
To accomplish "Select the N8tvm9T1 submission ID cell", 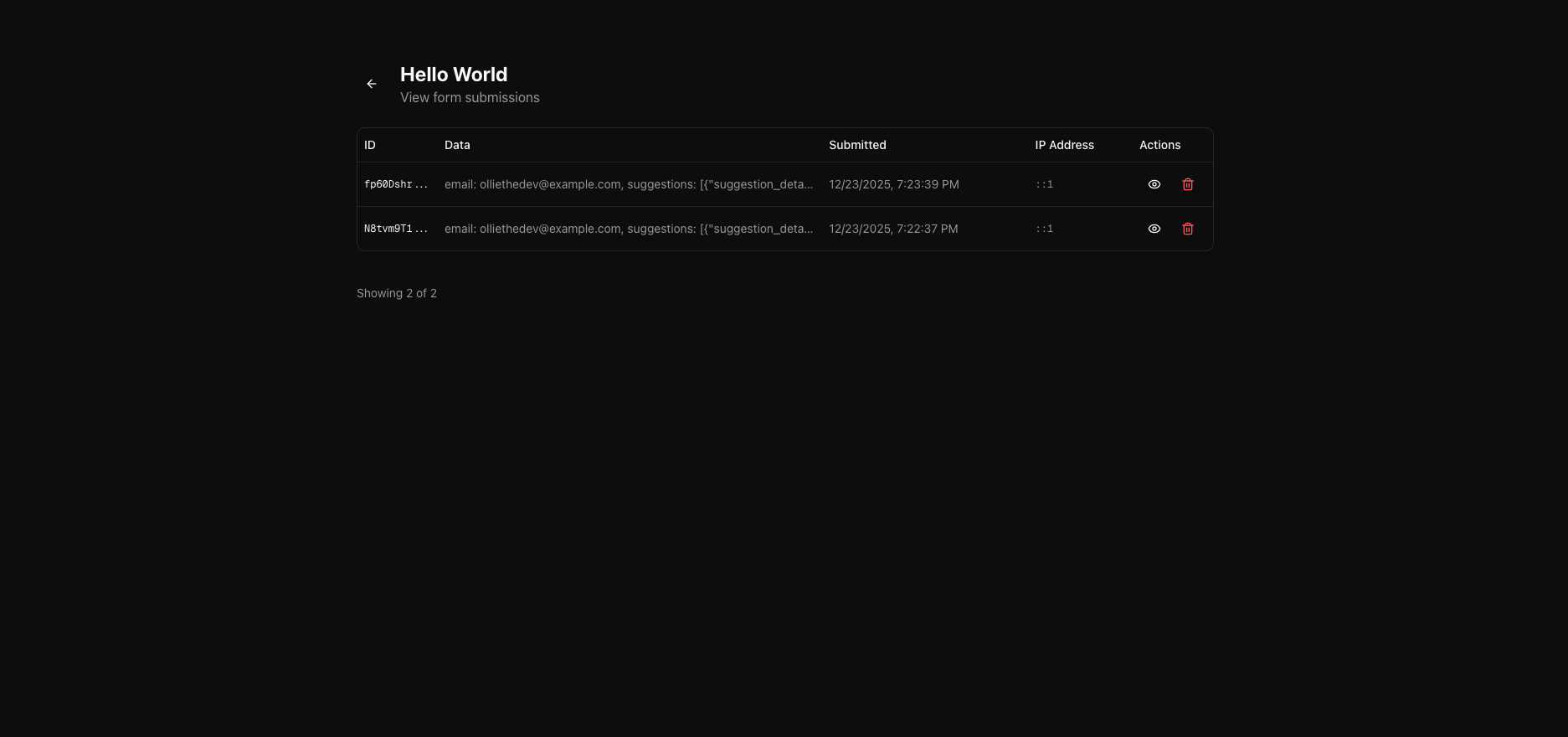I will tap(396, 229).
